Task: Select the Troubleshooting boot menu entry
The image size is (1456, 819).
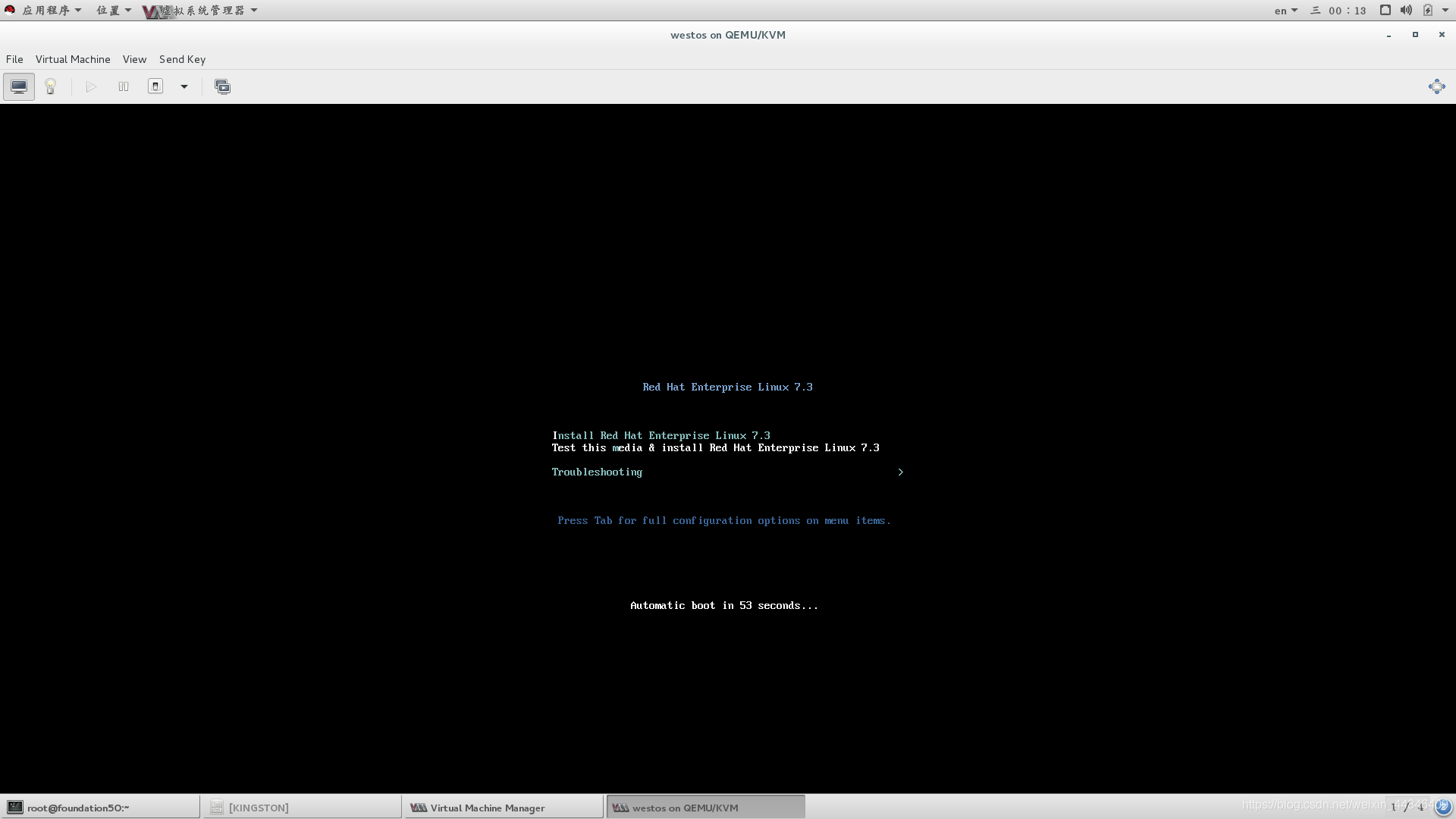Action: [x=597, y=472]
